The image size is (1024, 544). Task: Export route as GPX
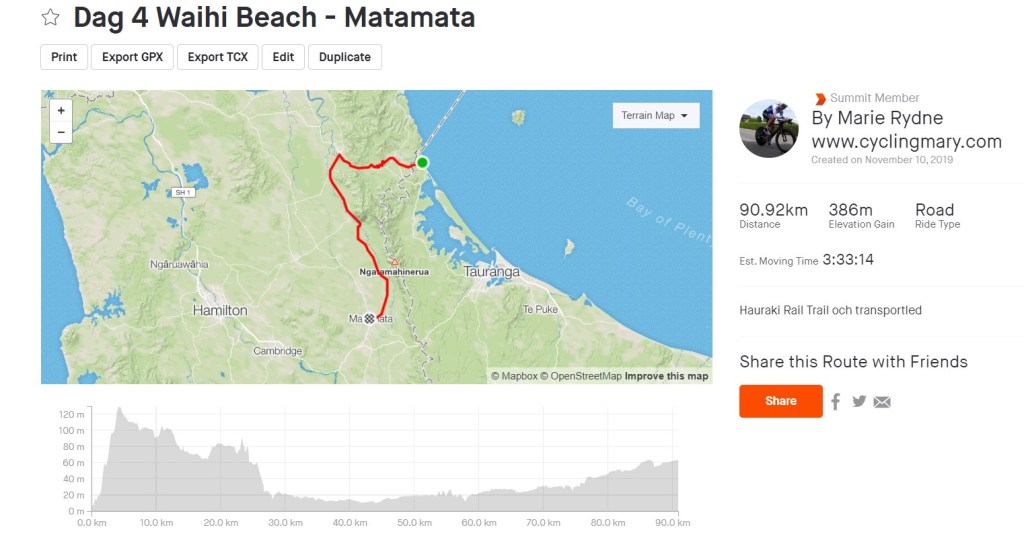(134, 57)
